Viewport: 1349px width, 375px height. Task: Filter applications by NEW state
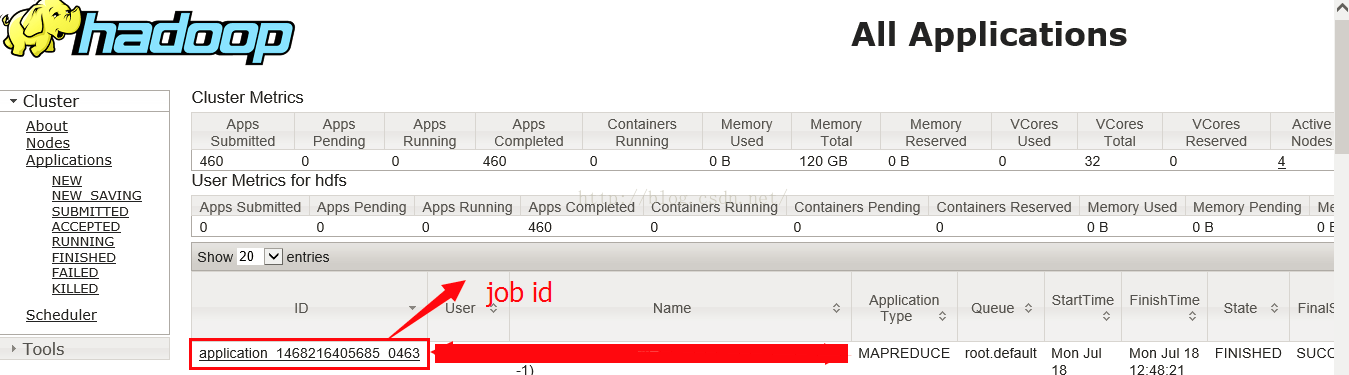(x=67, y=181)
